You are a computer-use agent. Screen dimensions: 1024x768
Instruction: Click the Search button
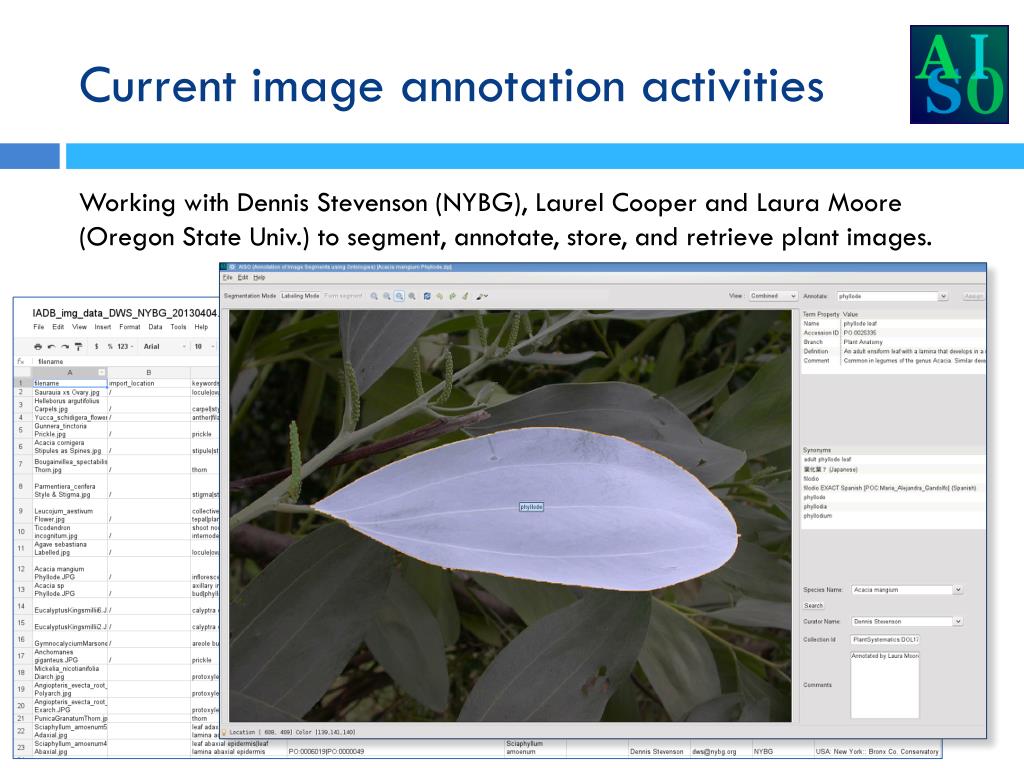pos(813,605)
